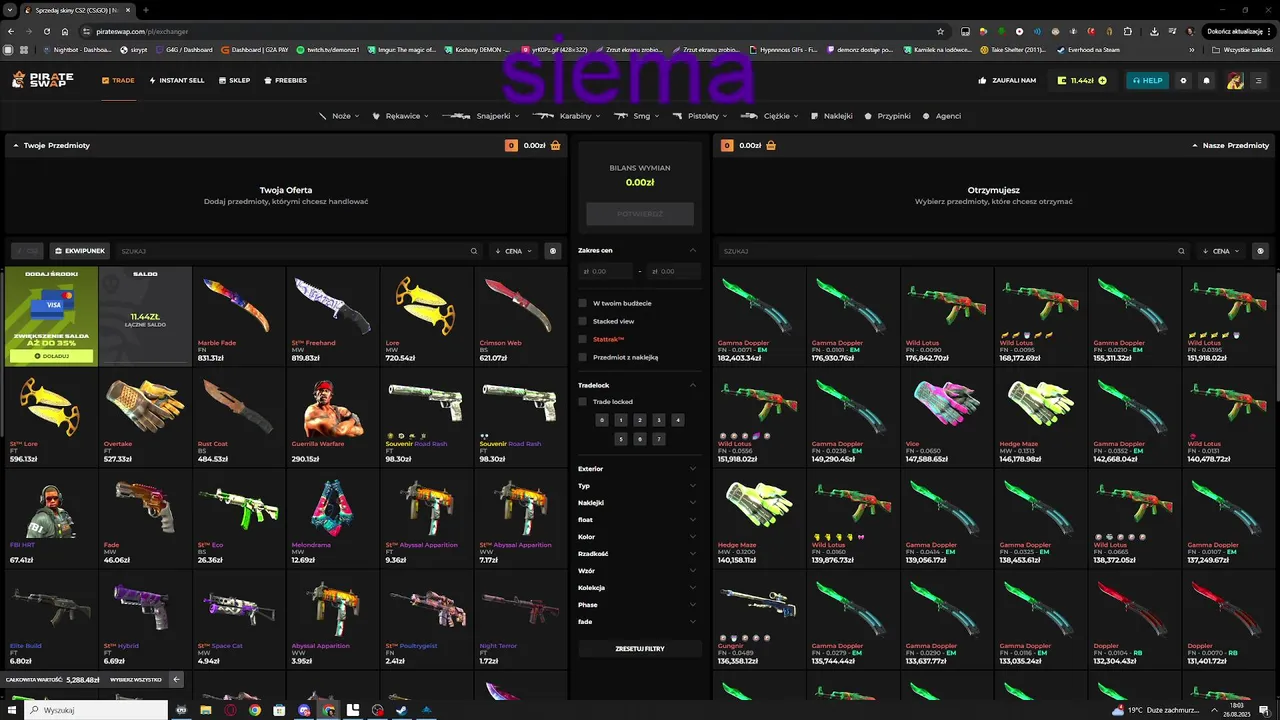Viewport: 1280px width, 720px height.
Task: Click the maximum price input field
Action: (x=672, y=271)
